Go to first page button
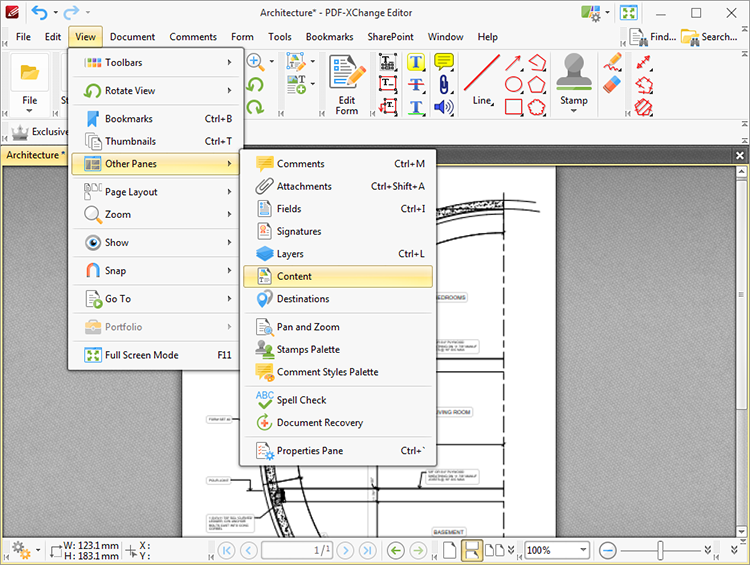 [x=226, y=551]
